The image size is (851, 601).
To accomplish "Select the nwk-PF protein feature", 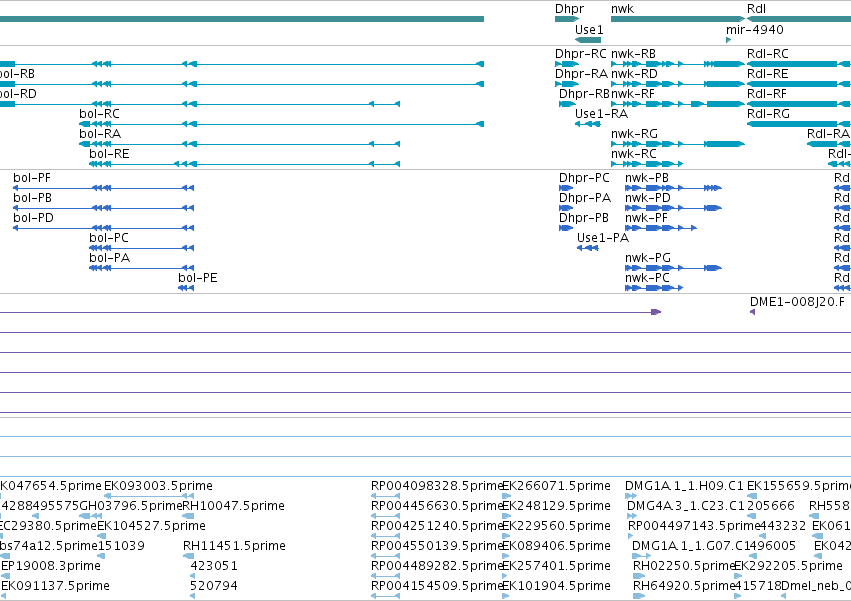I will click(x=661, y=228).
